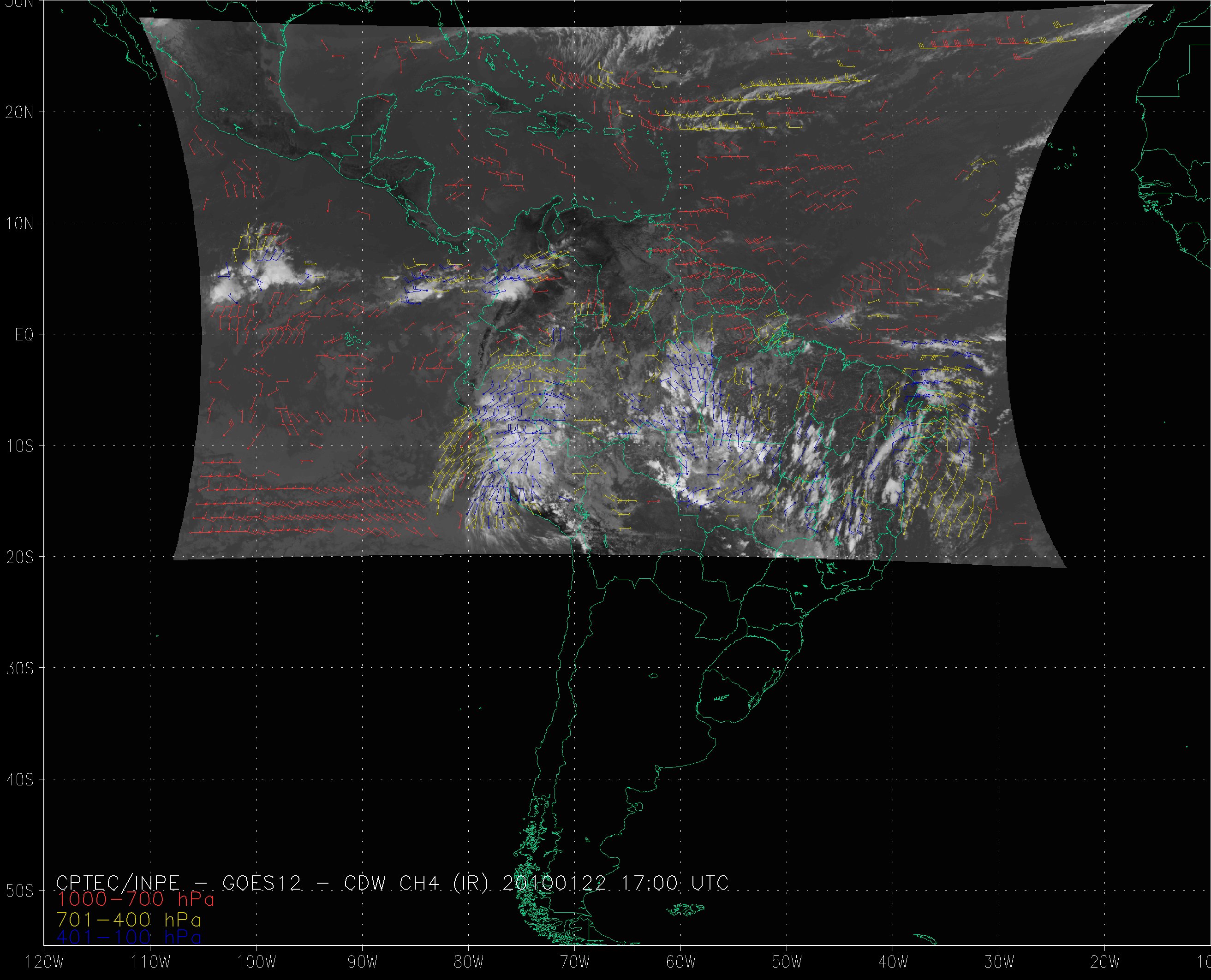Click the EQ latitude axis label
1211x980 pixels.
pyautogui.click(x=24, y=335)
